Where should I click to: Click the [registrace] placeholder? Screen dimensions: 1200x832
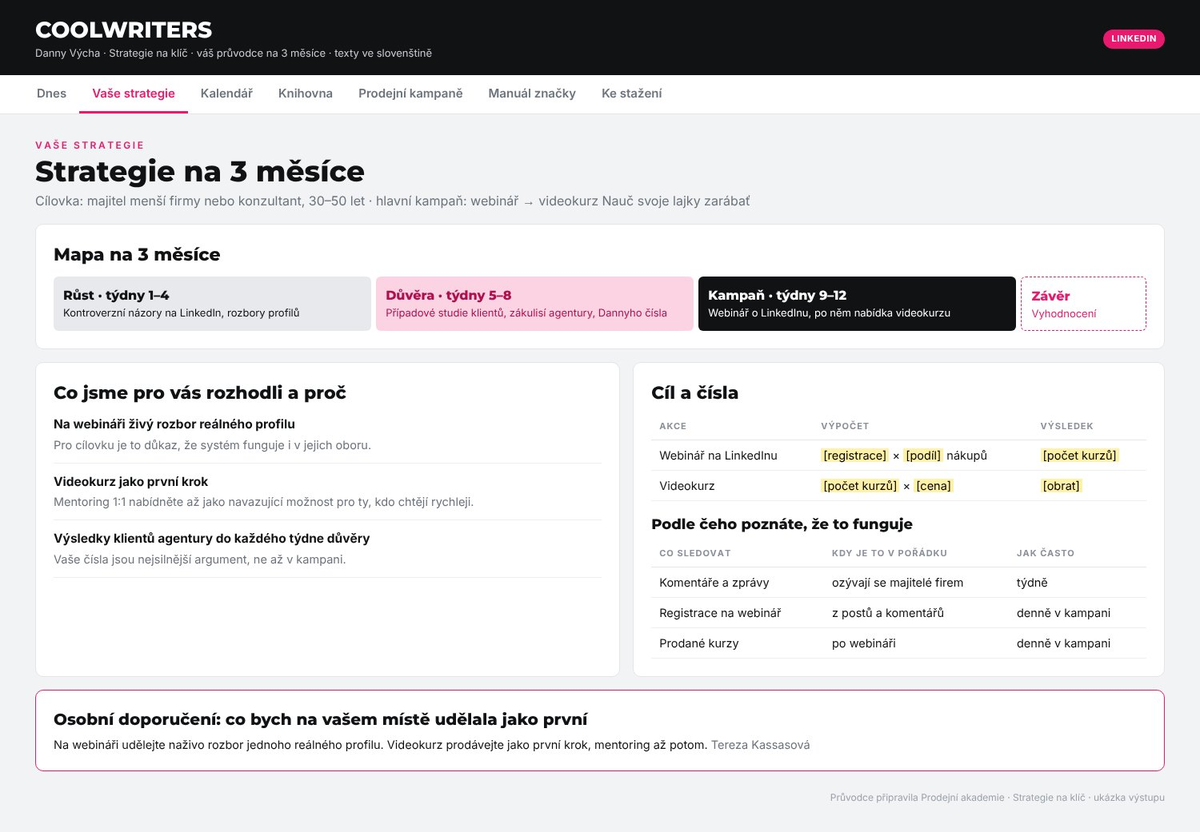pos(855,455)
